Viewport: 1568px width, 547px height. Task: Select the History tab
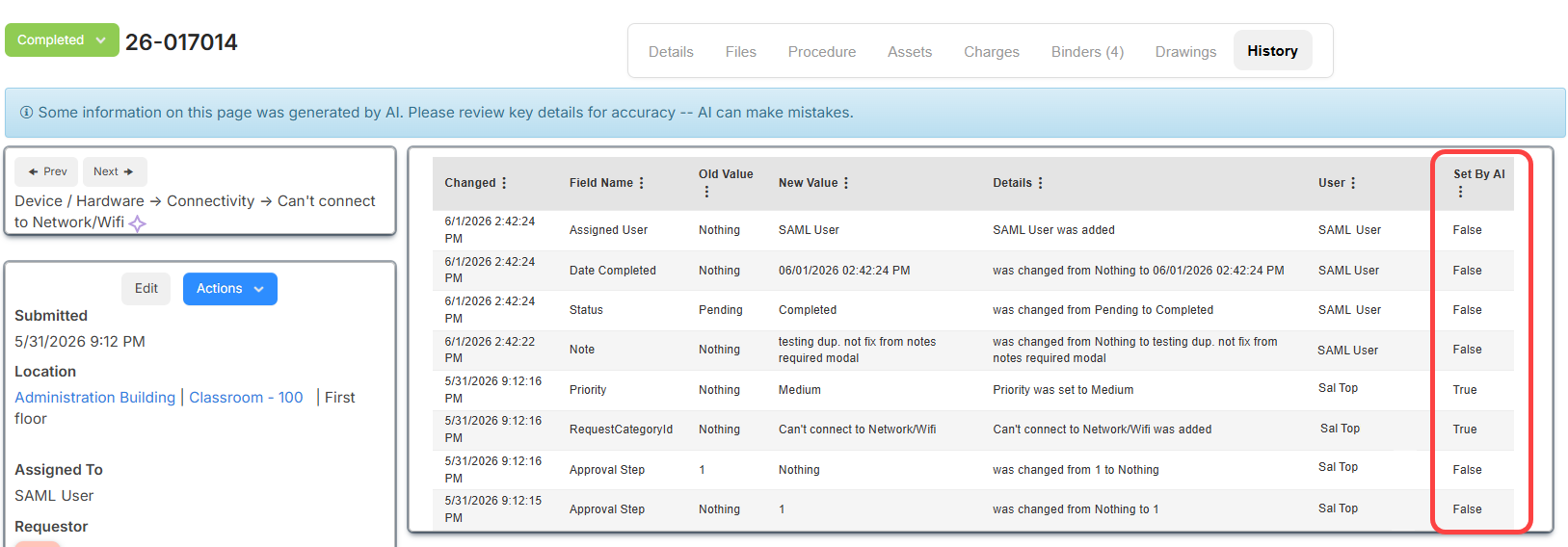pos(1272,51)
